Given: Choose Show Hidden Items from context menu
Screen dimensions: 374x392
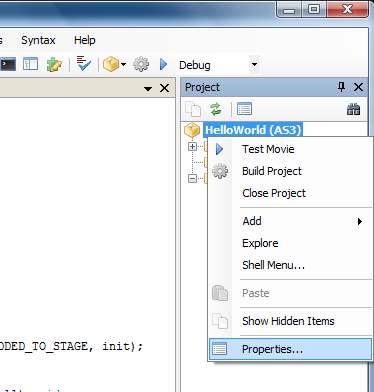Looking at the screenshot, I should coord(289,321).
